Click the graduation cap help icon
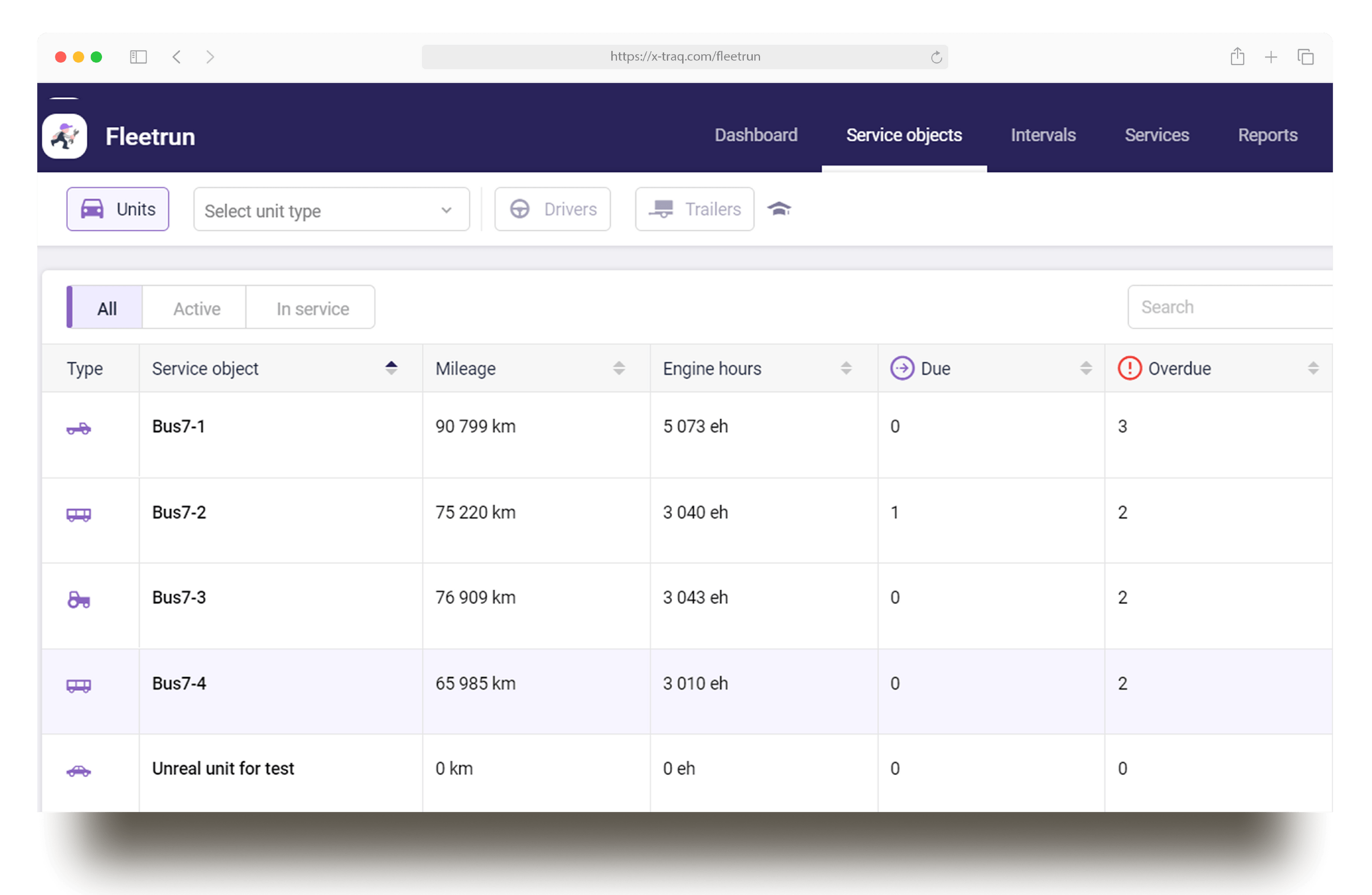Image resolution: width=1372 pixels, height=895 pixels. tap(779, 209)
